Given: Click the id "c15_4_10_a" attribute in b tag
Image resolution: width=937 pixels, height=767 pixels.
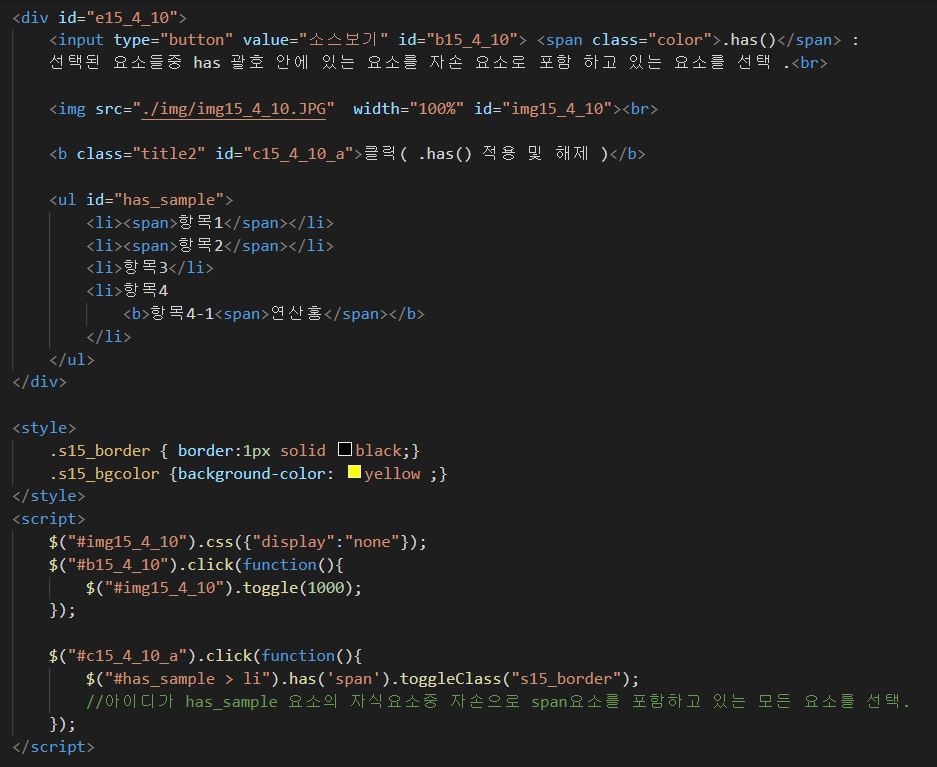Looking at the screenshot, I should coord(284,154).
